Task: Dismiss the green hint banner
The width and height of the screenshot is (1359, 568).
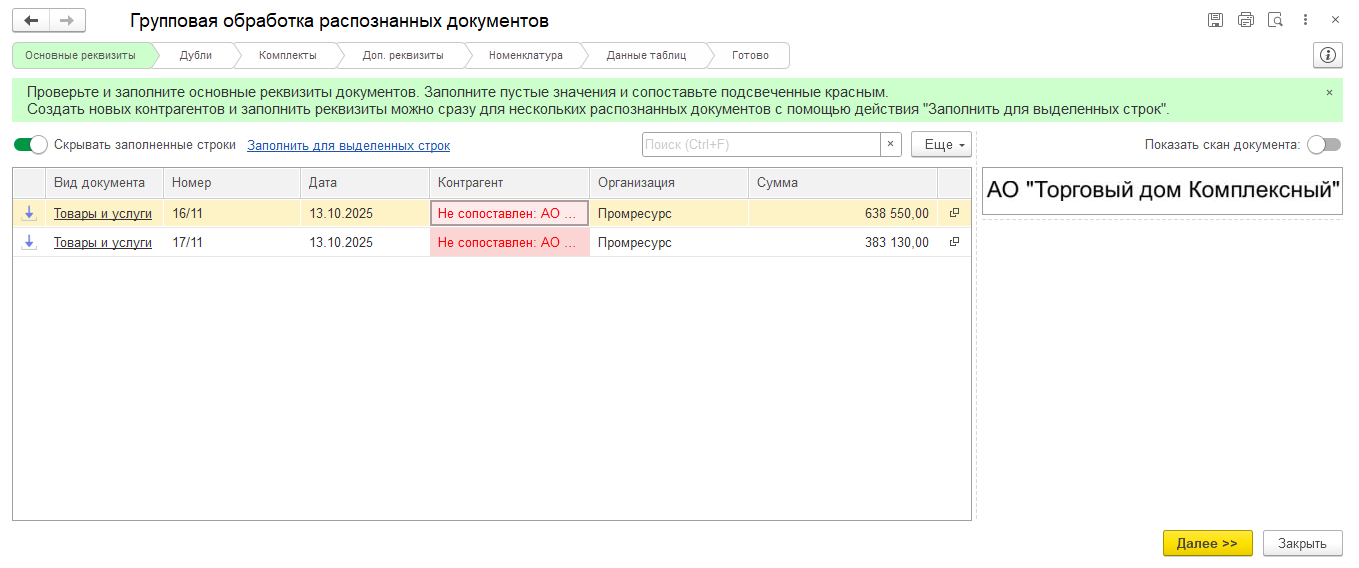Action: (x=1329, y=92)
